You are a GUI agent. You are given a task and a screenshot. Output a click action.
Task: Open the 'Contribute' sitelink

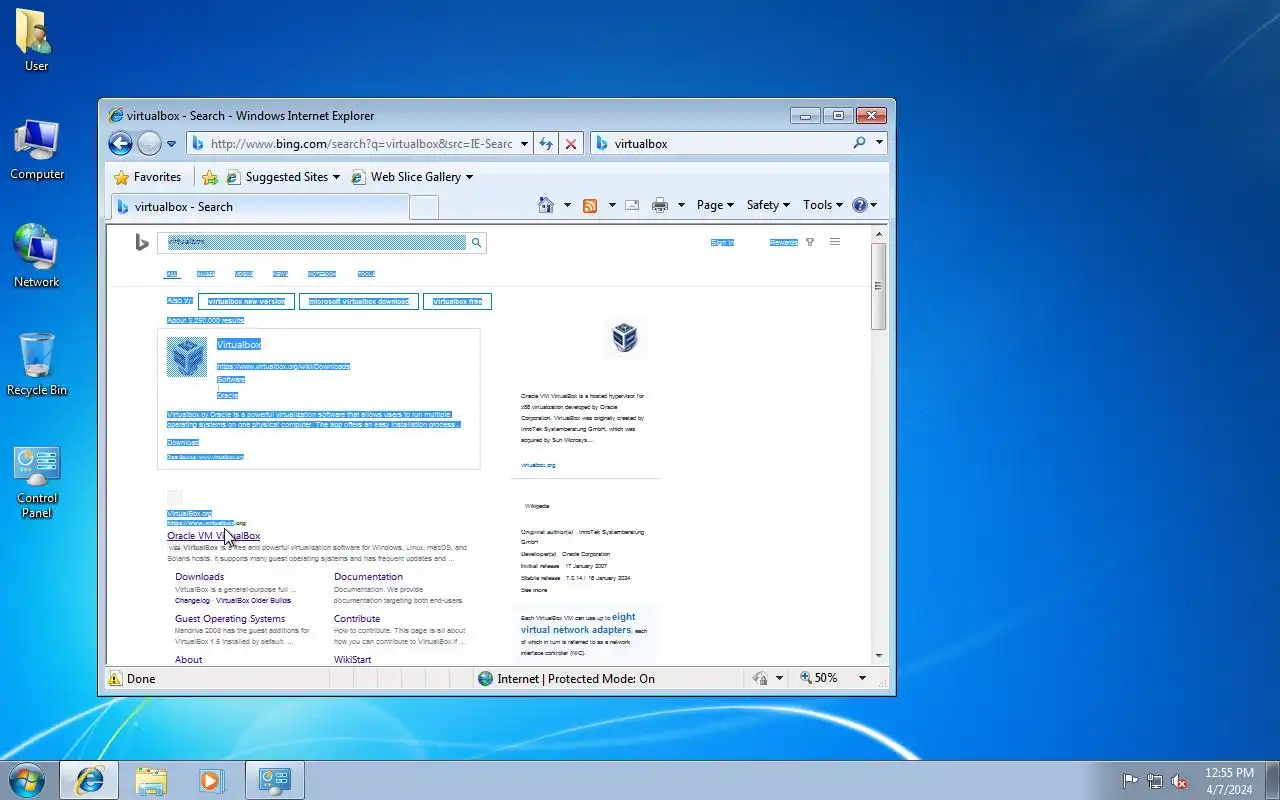tap(357, 619)
